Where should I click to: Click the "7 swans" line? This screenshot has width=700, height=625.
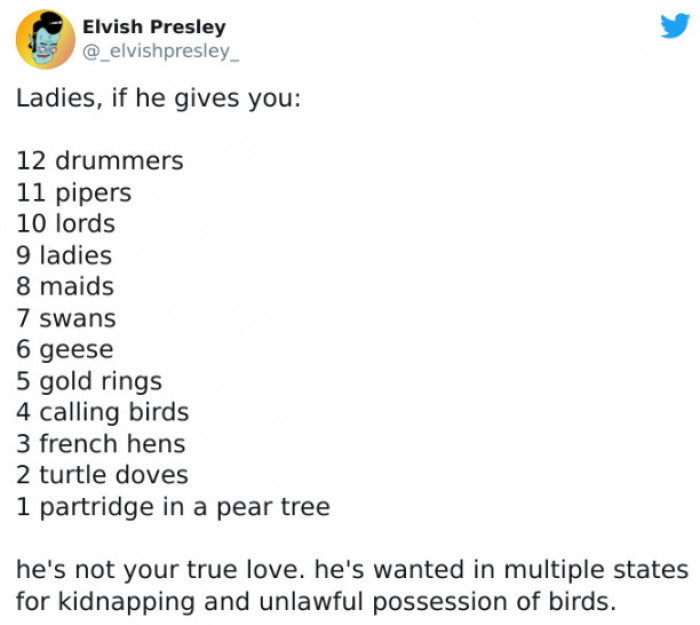(66, 318)
